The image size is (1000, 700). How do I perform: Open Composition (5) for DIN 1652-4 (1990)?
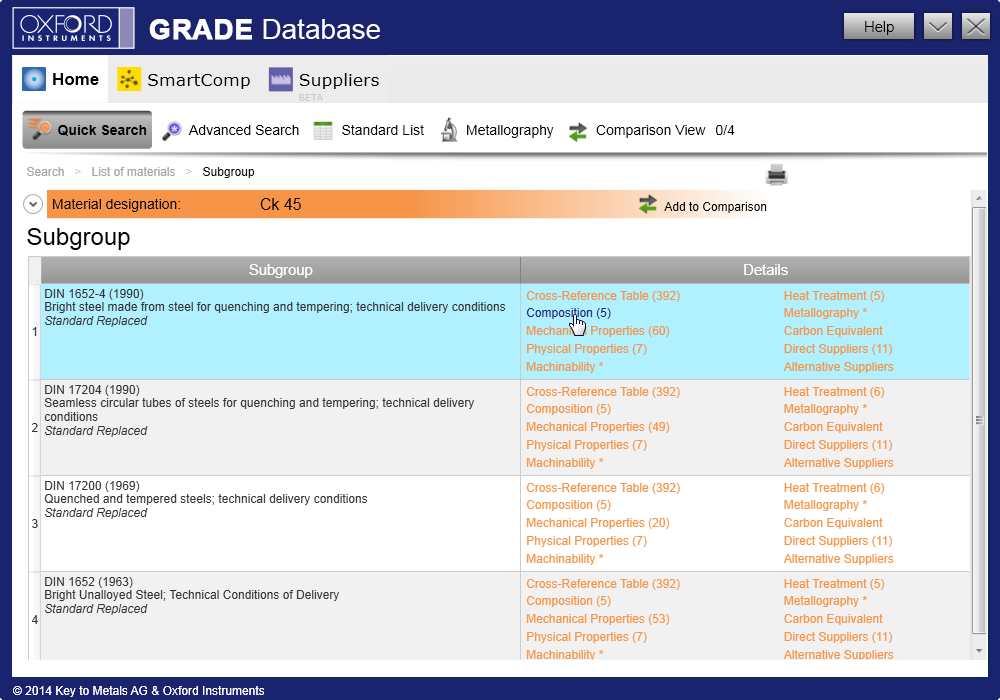pyautogui.click(x=568, y=312)
